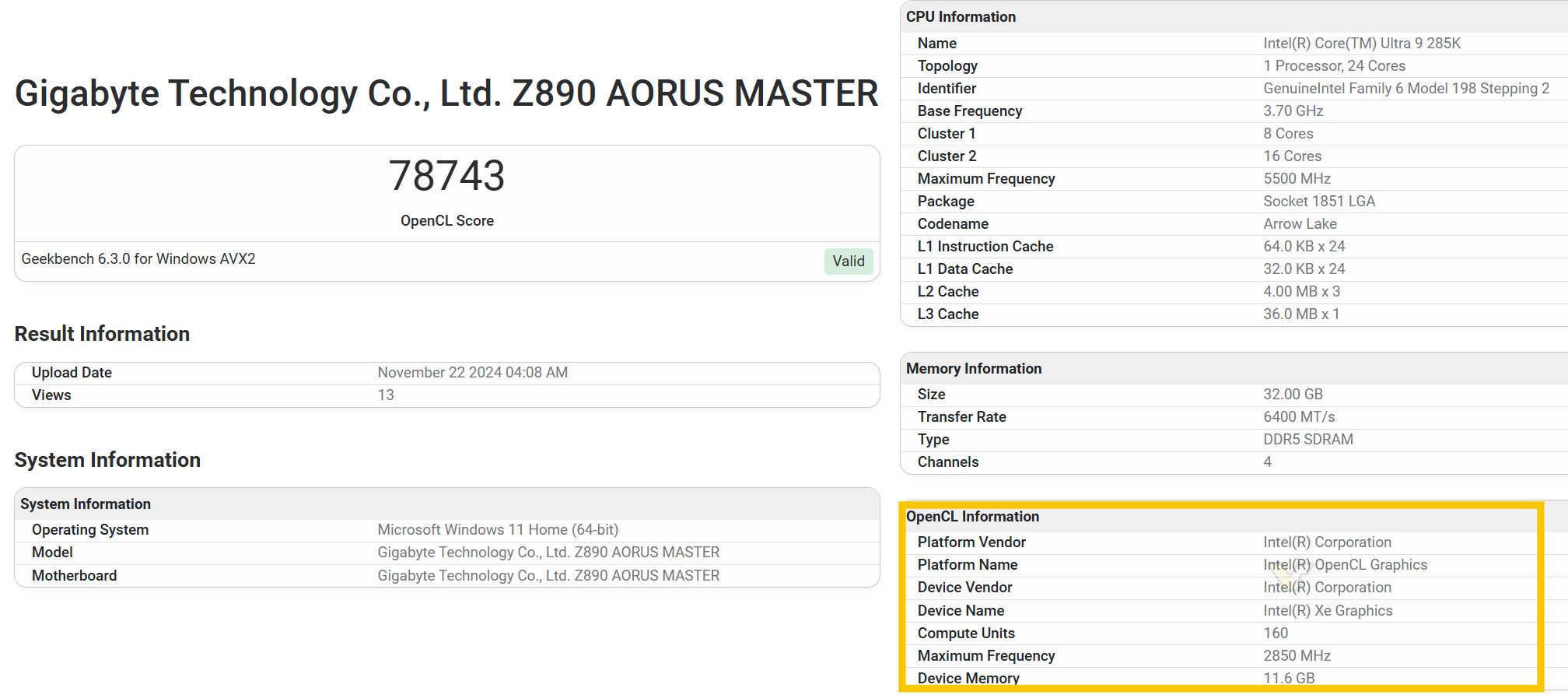This screenshot has width=1568, height=695.
Task: Click the OpenCL Information table header
Action: point(972,517)
